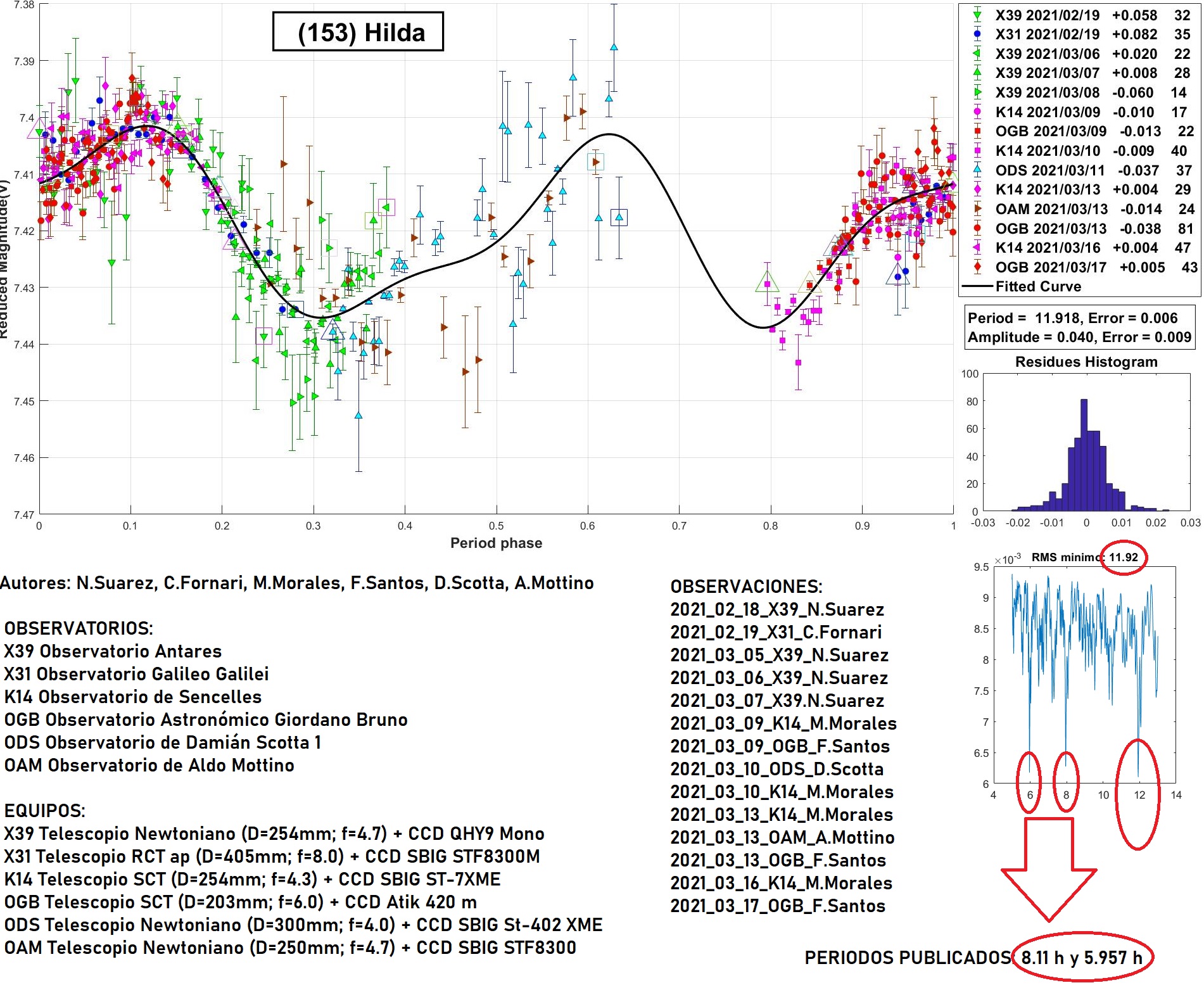This screenshot has width=1204, height=990.
Task: Click the red square marker for K14 2021/03/10
Action: click(x=977, y=151)
